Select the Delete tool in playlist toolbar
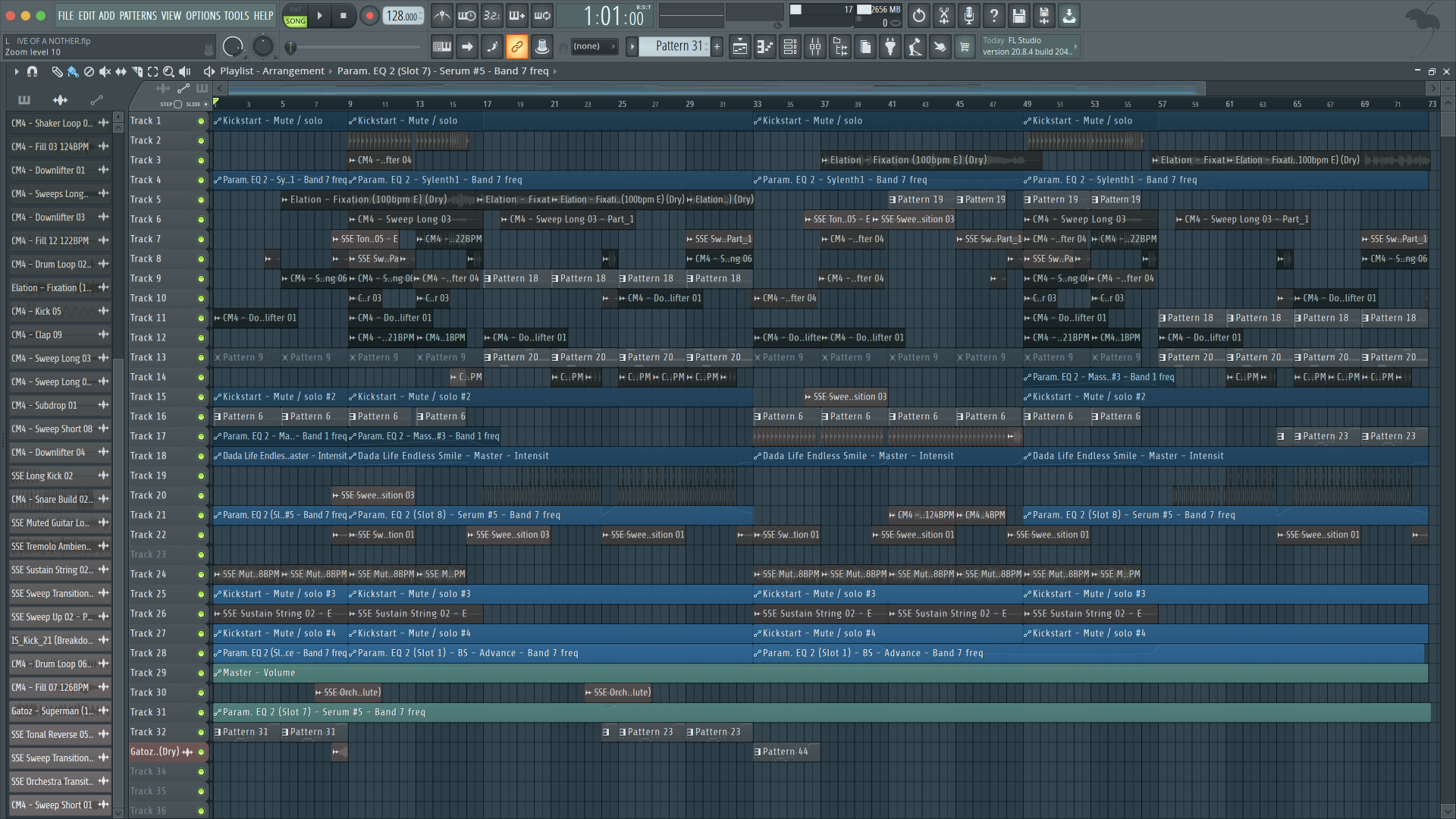 [x=89, y=71]
